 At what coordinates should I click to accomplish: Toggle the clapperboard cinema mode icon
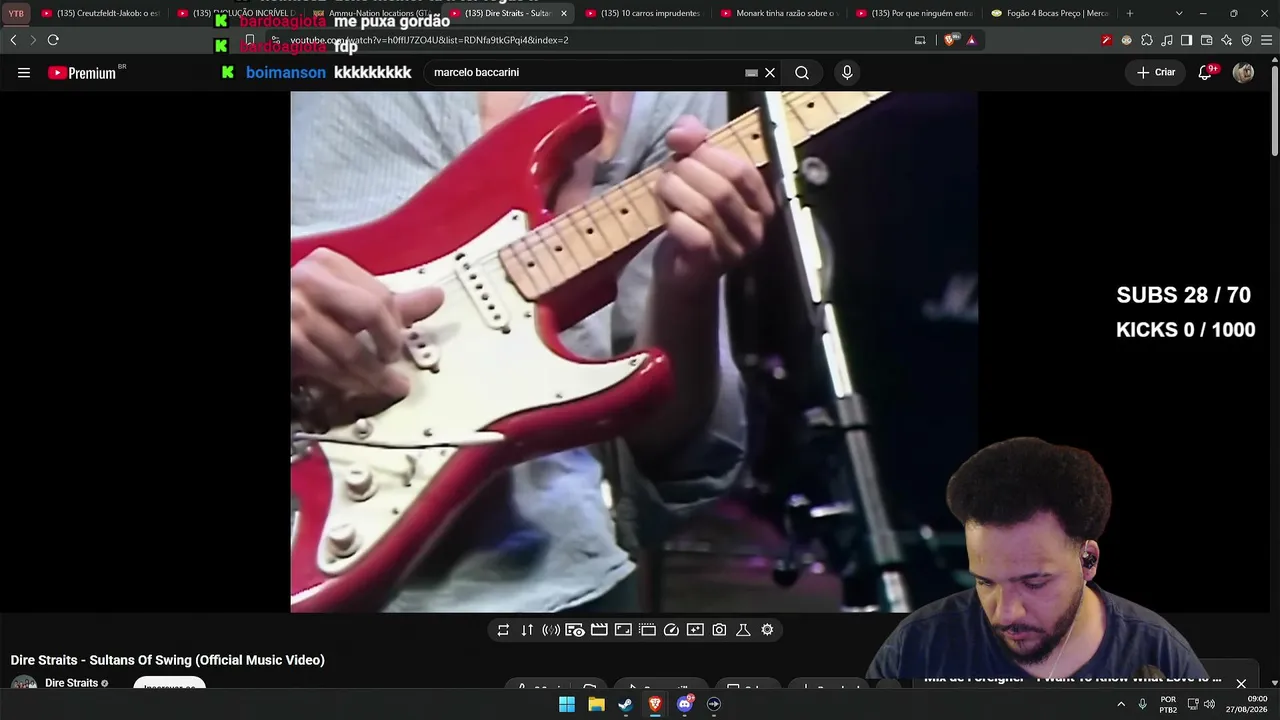pyautogui.click(x=599, y=630)
